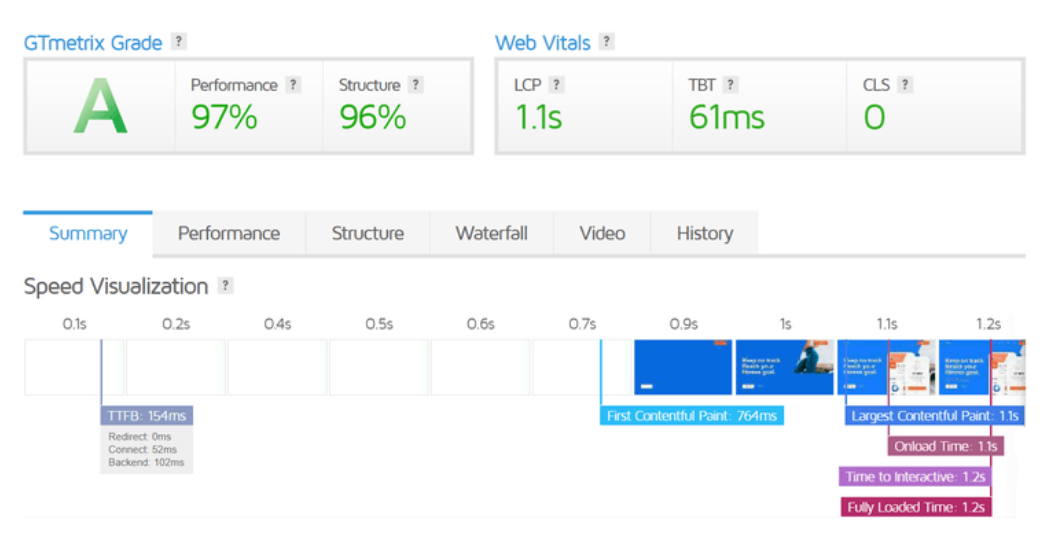The image size is (1048, 533).
Task: Switch to the Performance tab
Action: click(x=229, y=233)
